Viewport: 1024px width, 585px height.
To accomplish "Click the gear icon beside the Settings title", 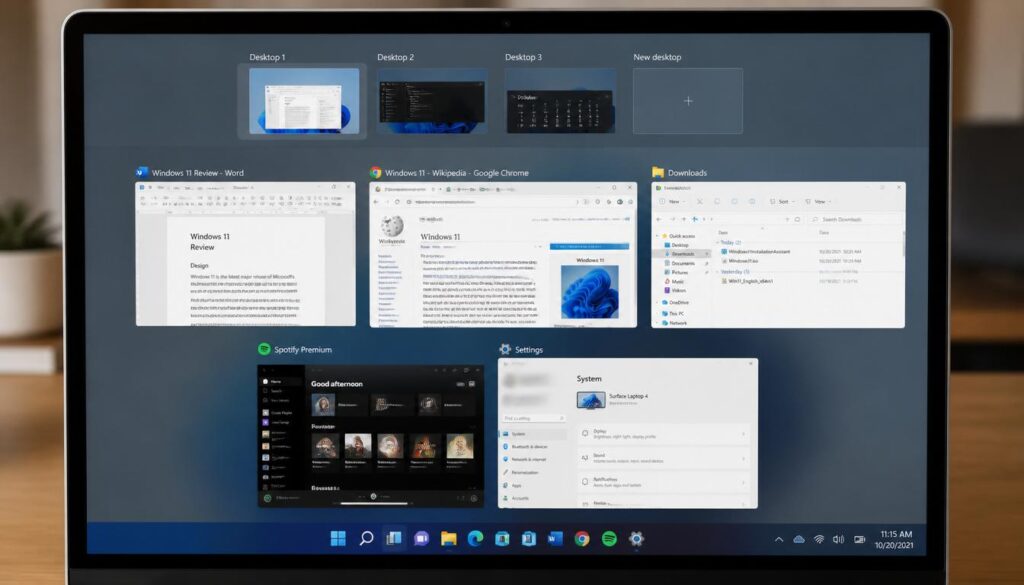I will coord(505,349).
